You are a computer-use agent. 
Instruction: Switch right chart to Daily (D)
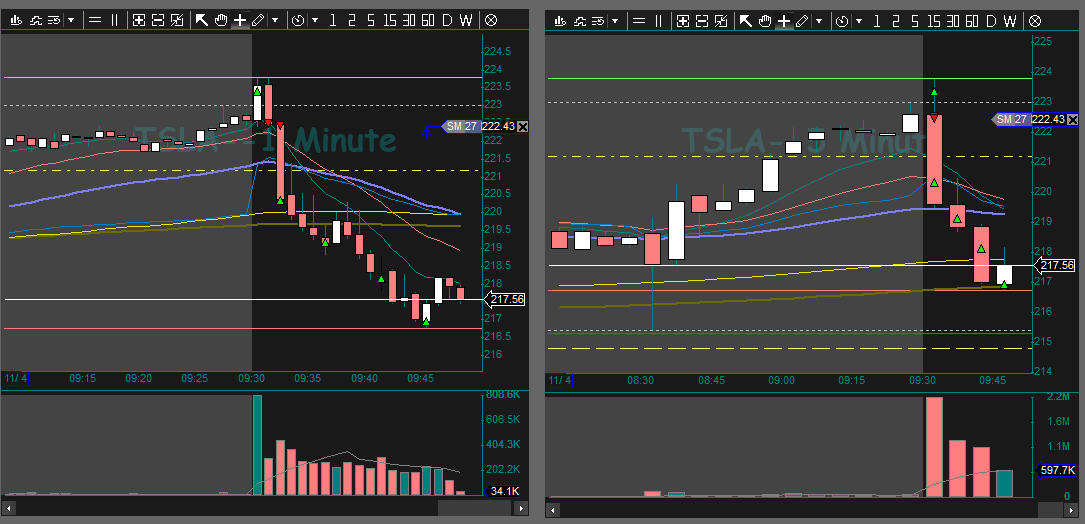(991, 21)
